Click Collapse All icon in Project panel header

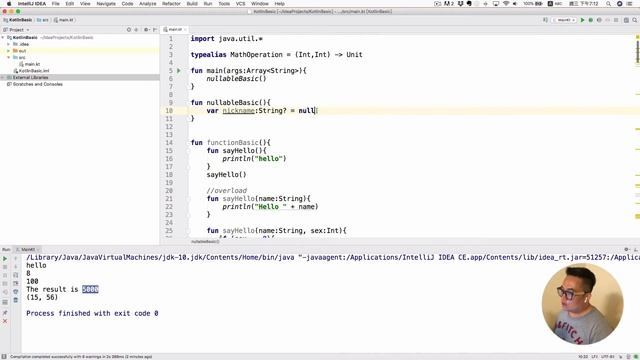point(136,29)
